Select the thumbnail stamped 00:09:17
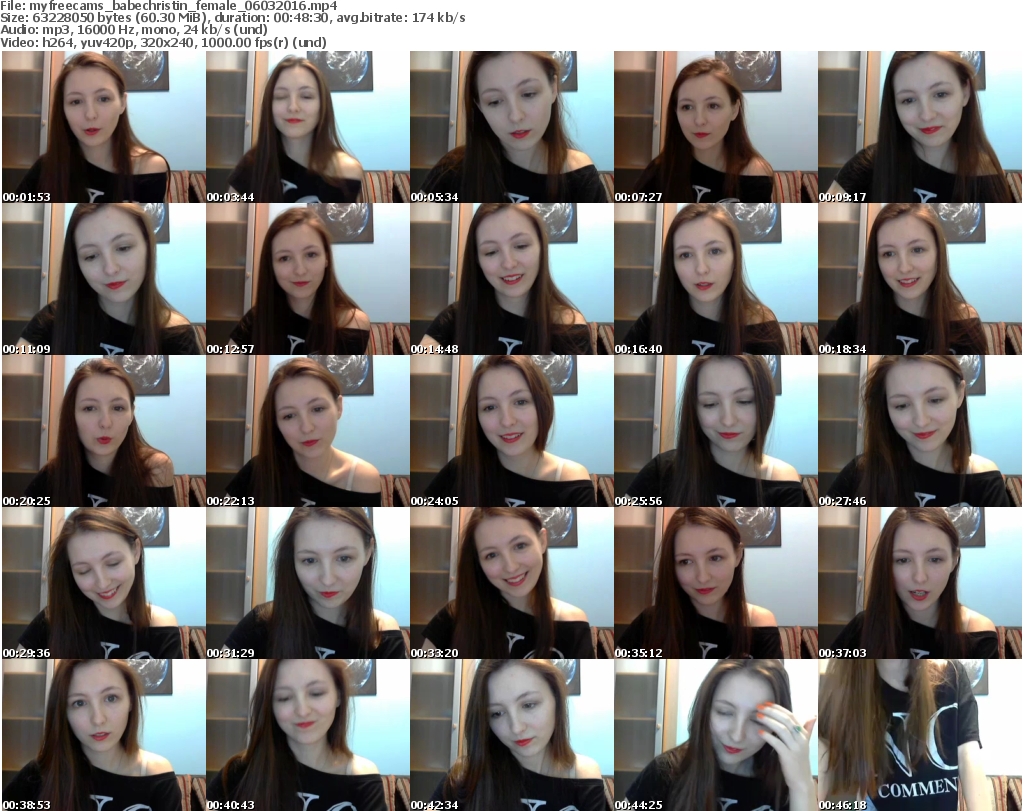Viewport: 1024px width, 811px height. 920,127
